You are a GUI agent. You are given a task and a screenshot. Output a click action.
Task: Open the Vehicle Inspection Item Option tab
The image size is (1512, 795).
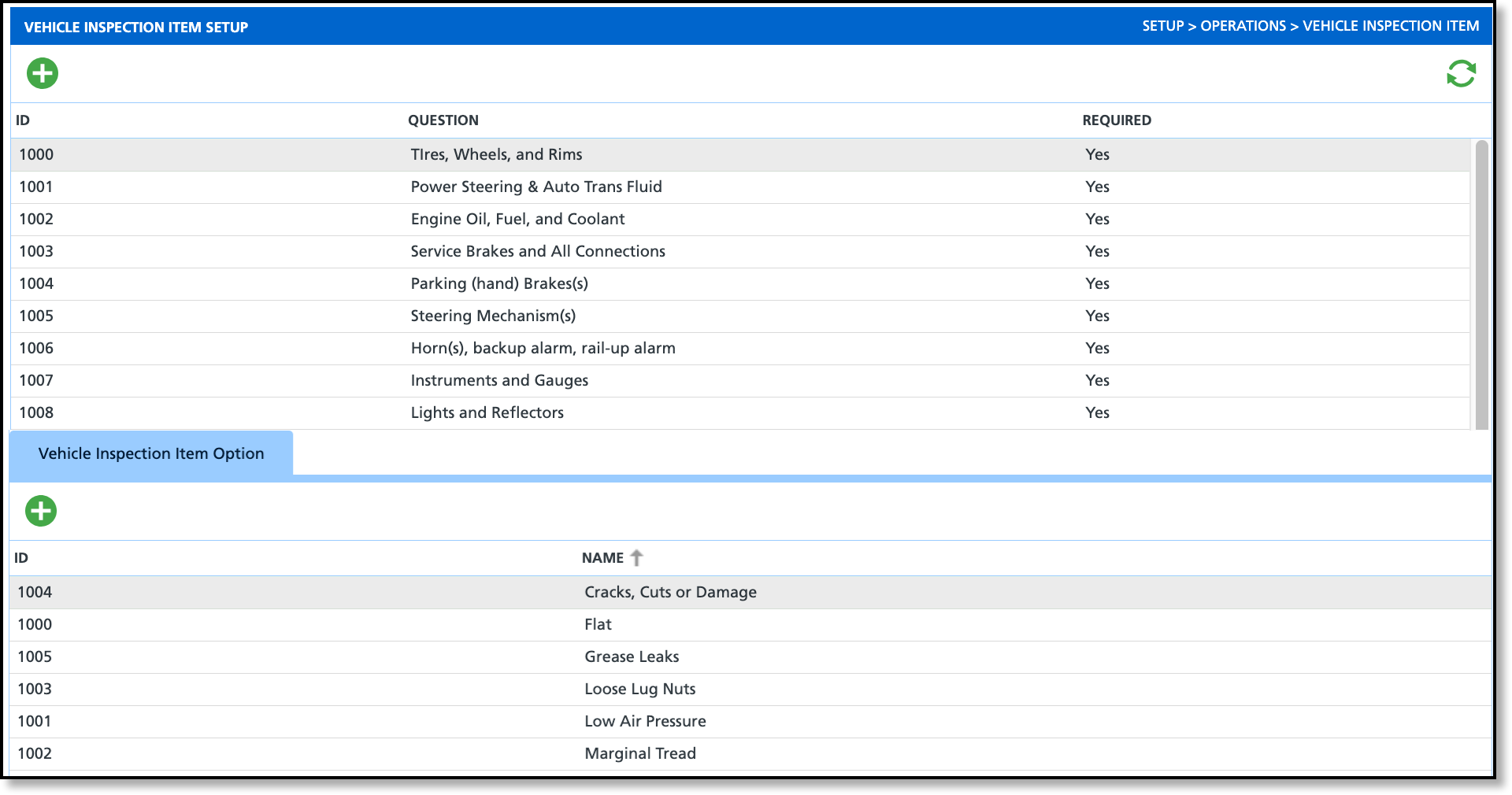tap(151, 453)
